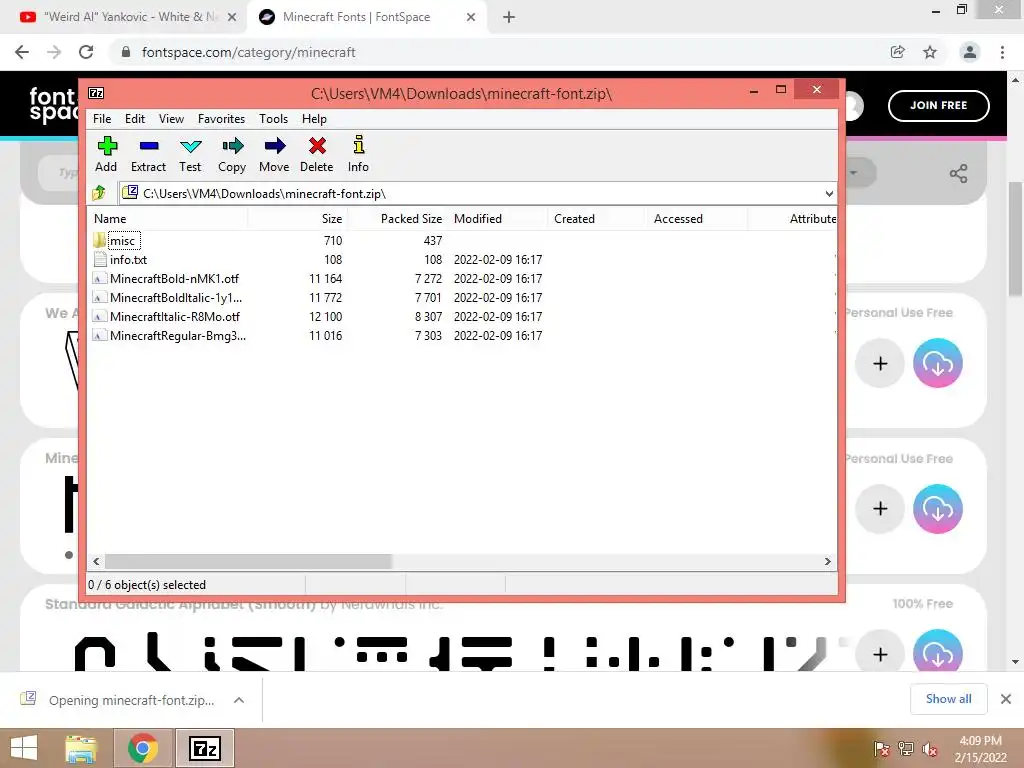Click the Chrome address bar URL
1024x768 pixels.
pyautogui.click(x=248, y=52)
